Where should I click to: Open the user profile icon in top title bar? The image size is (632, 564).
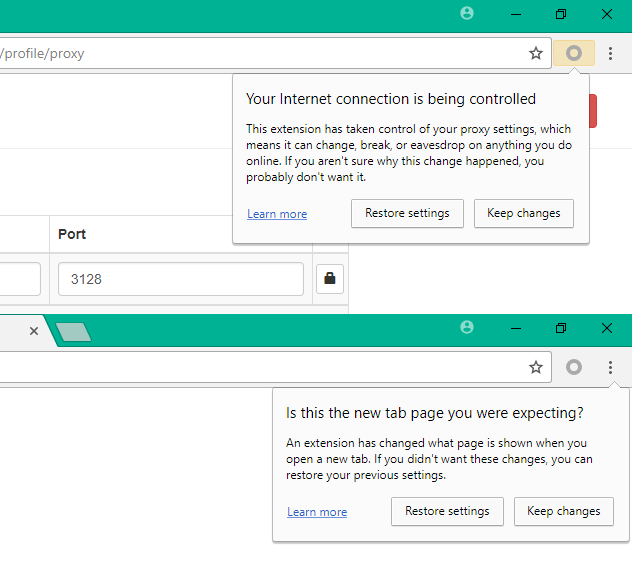pos(467,13)
